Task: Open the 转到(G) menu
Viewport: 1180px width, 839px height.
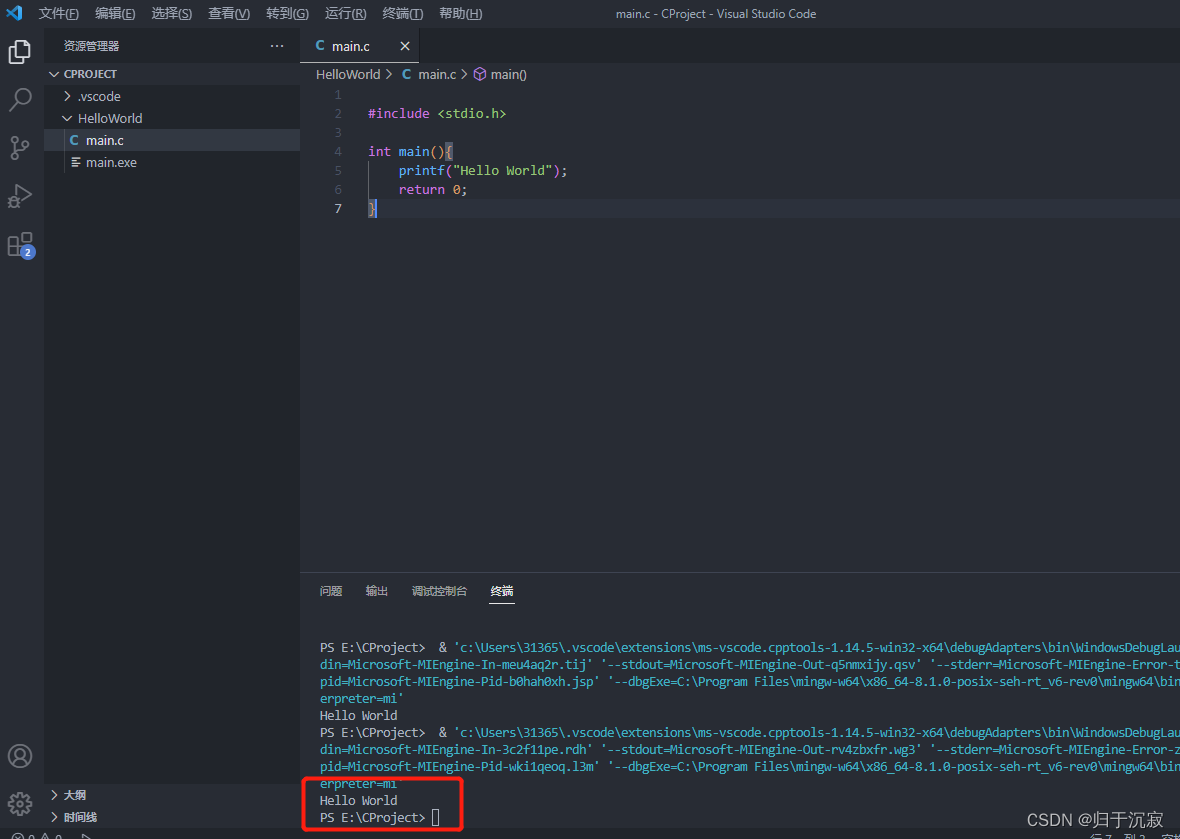Action: 287,14
